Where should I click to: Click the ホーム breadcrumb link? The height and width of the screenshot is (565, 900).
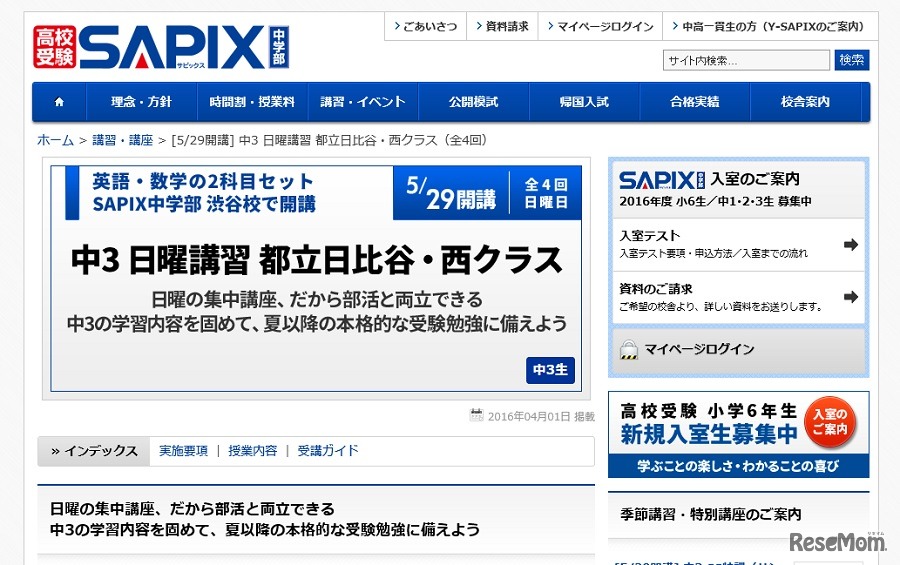point(56,140)
